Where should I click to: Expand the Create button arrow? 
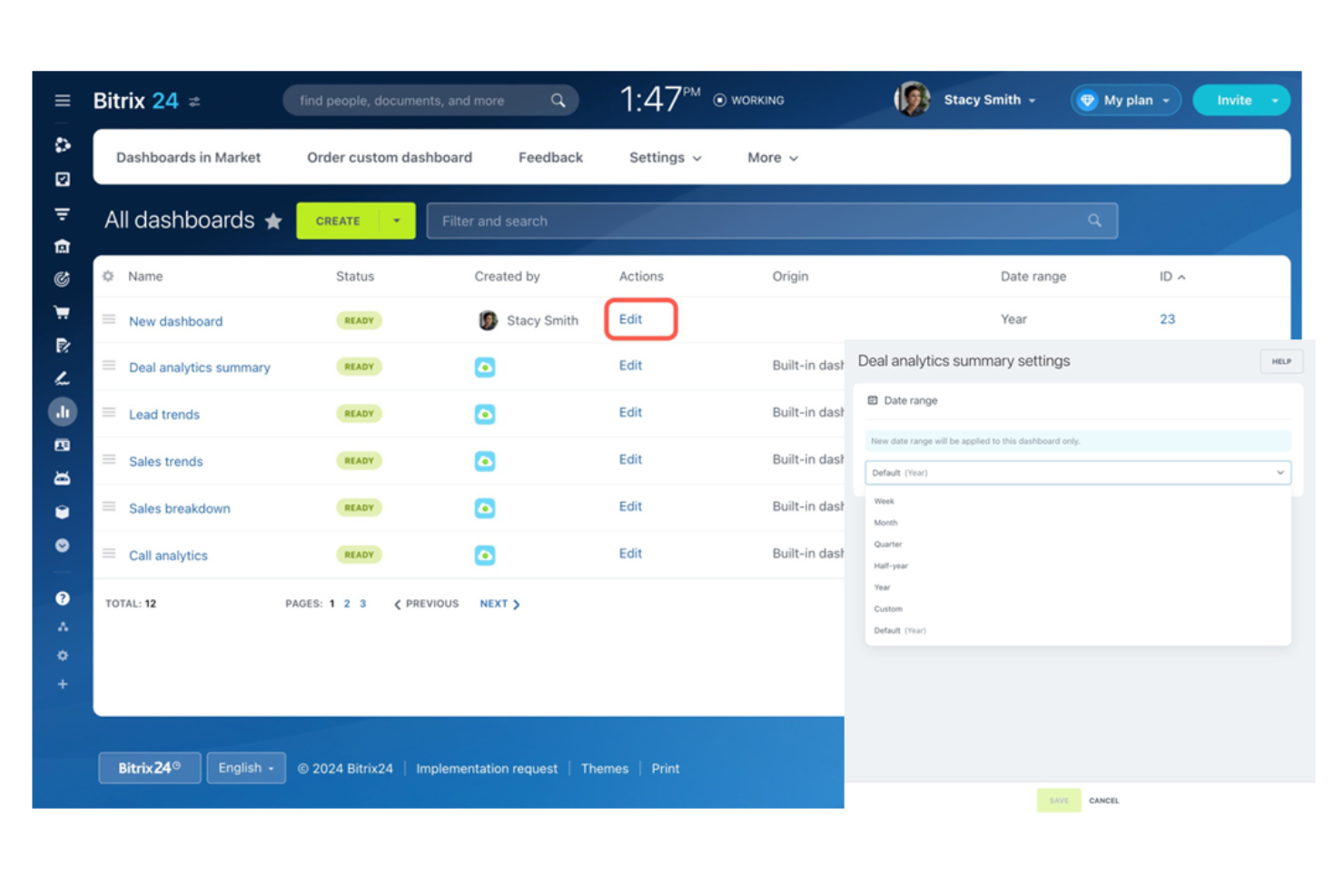(396, 220)
